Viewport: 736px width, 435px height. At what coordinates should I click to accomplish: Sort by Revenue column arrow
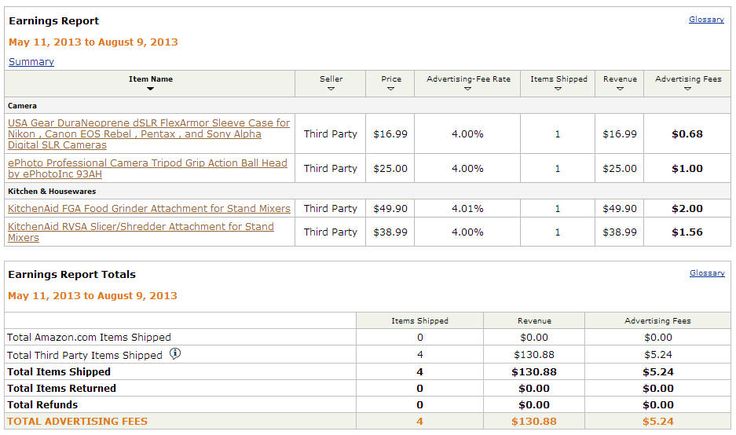[620, 89]
